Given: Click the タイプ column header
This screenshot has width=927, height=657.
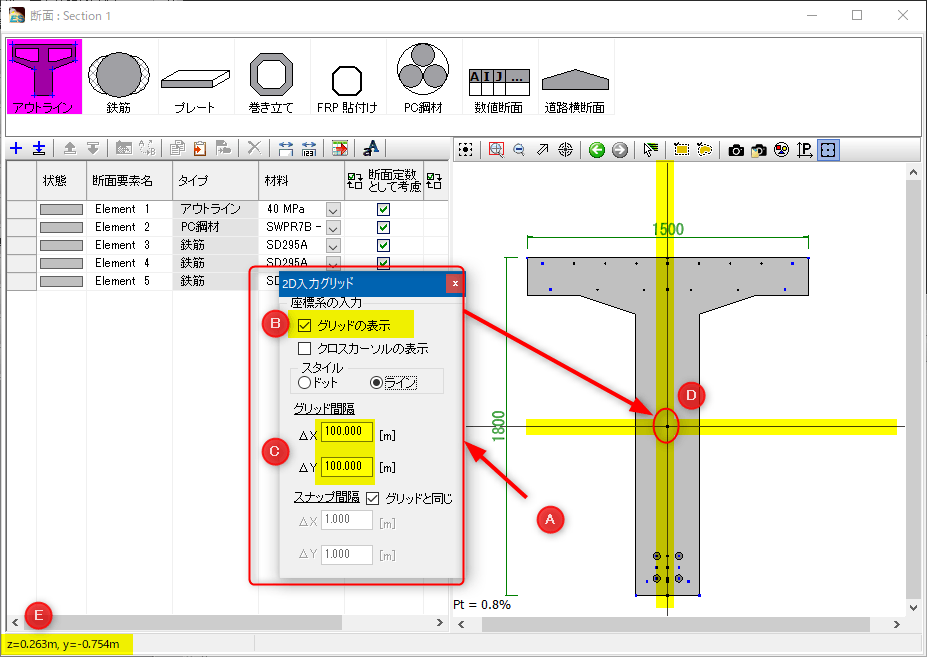Looking at the screenshot, I should click(x=215, y=180).
